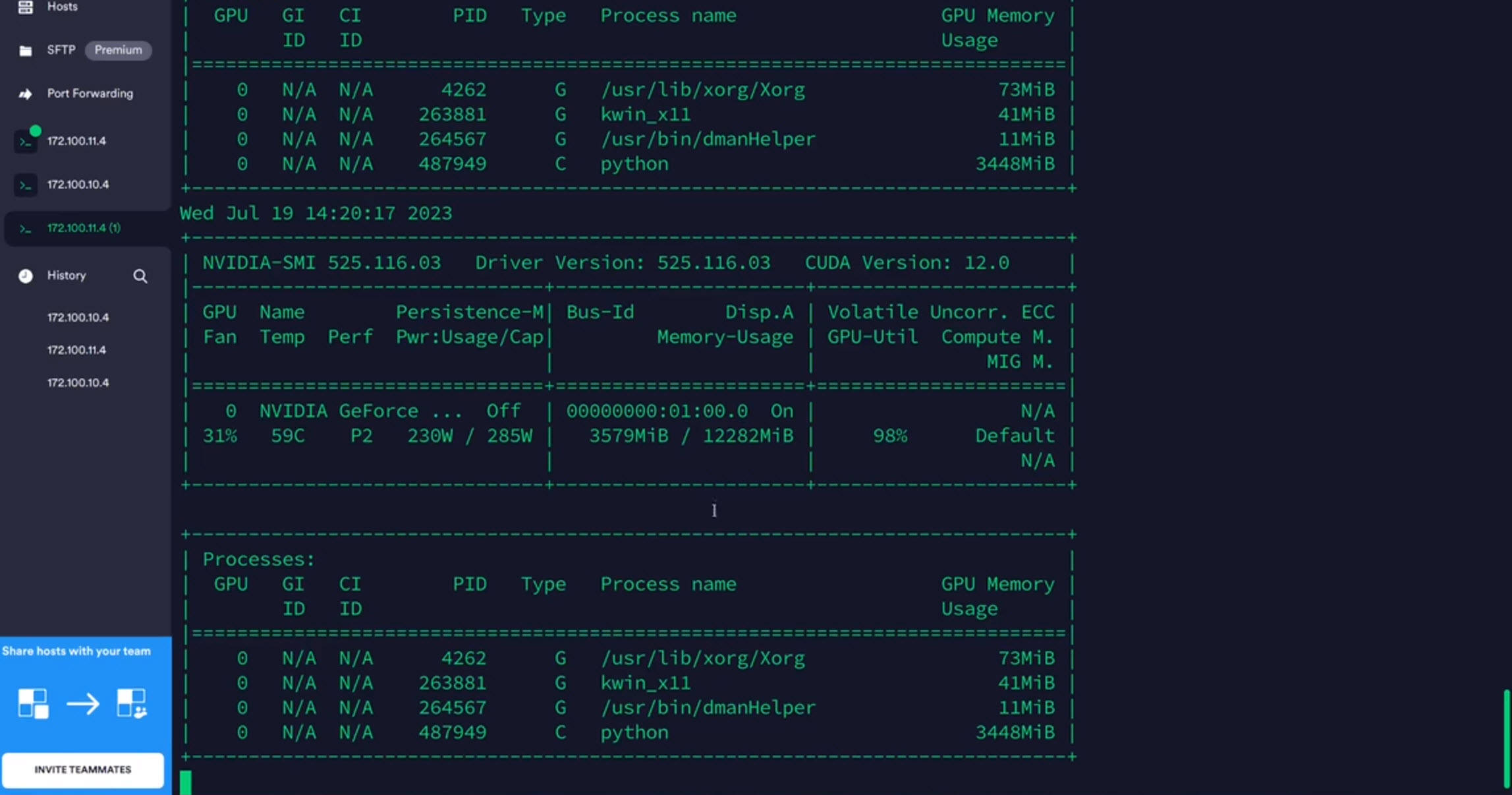Click fan speed 31%
This screenshot has width=1512, height=795.
point(219,436)
